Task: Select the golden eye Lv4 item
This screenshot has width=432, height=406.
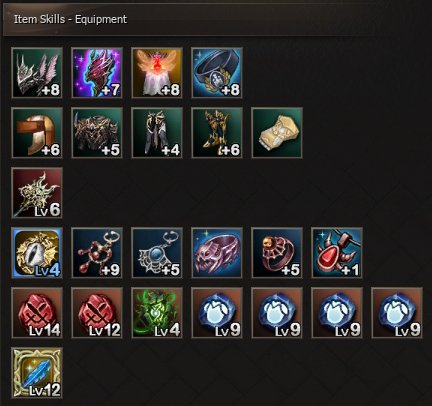Action: tap(37, 253)
